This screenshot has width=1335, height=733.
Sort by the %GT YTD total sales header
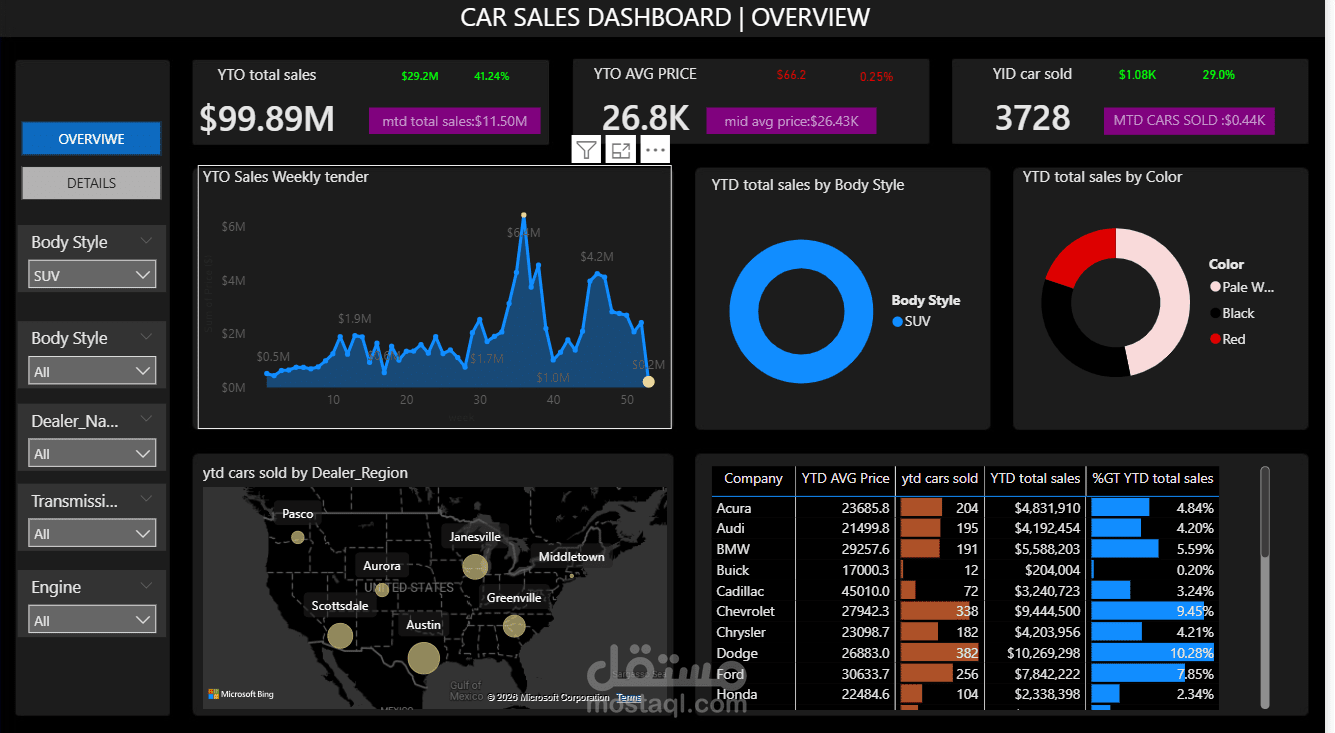(1153, 479)
